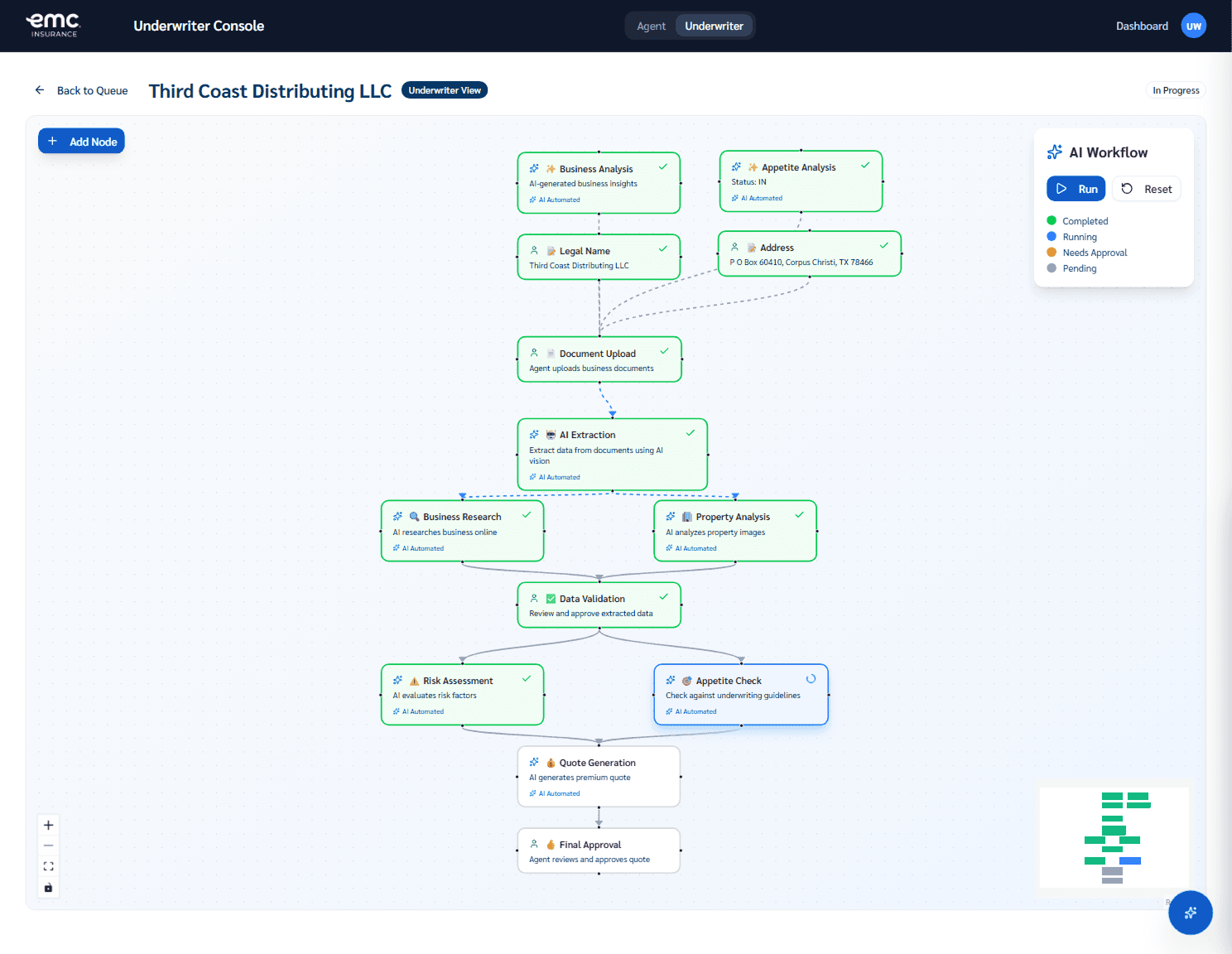Click the minimap thumbnail in the corner
The height and width of the screenshot is (954, 1232).
click(1114, 836)
